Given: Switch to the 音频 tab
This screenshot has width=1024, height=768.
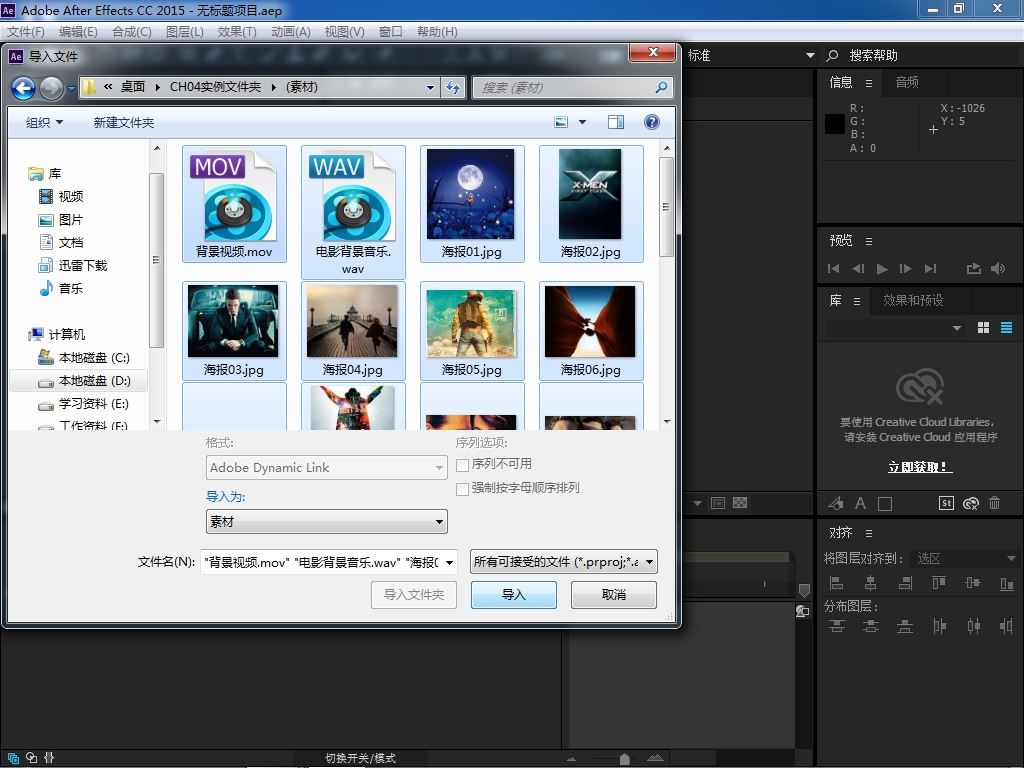Looking at the screenshot, I should click(x=907, y=82).
